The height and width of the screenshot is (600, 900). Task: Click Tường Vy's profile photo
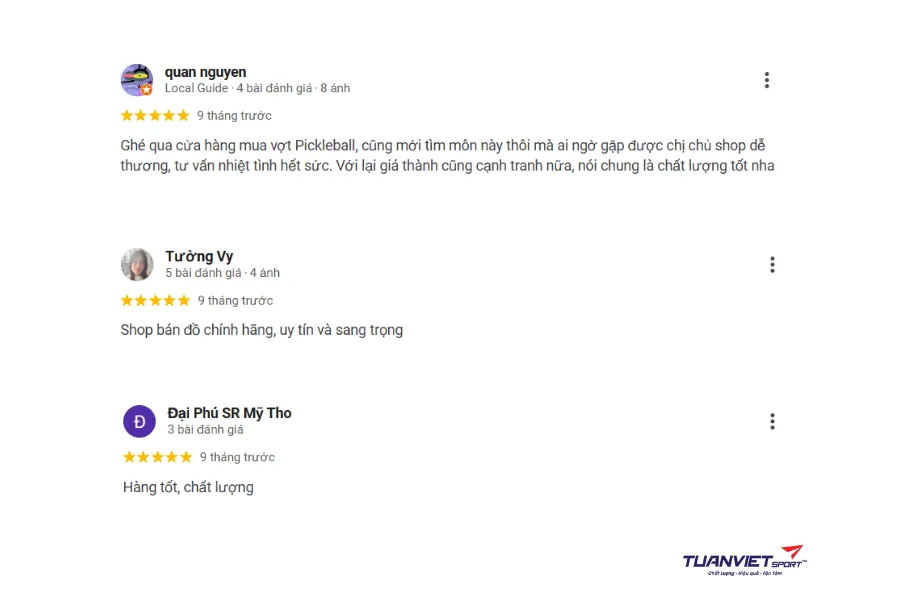(137, 264)
